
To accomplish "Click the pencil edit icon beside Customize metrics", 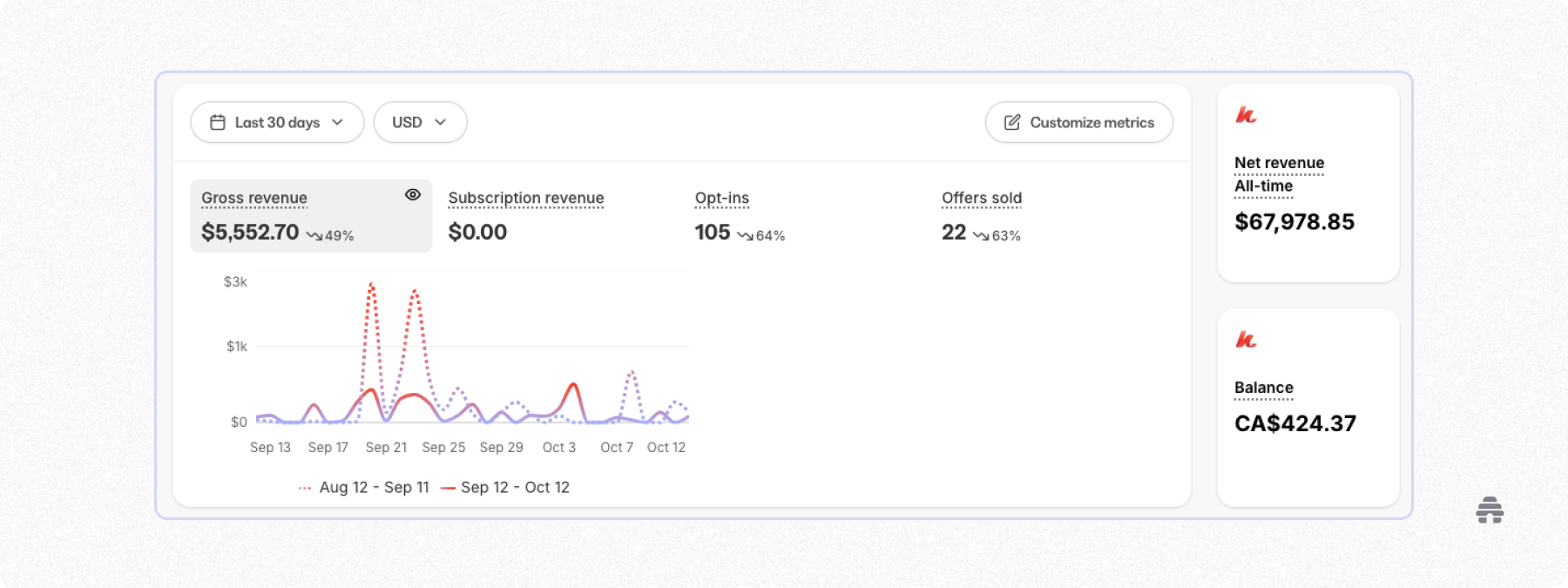I will click(1011, 123).
